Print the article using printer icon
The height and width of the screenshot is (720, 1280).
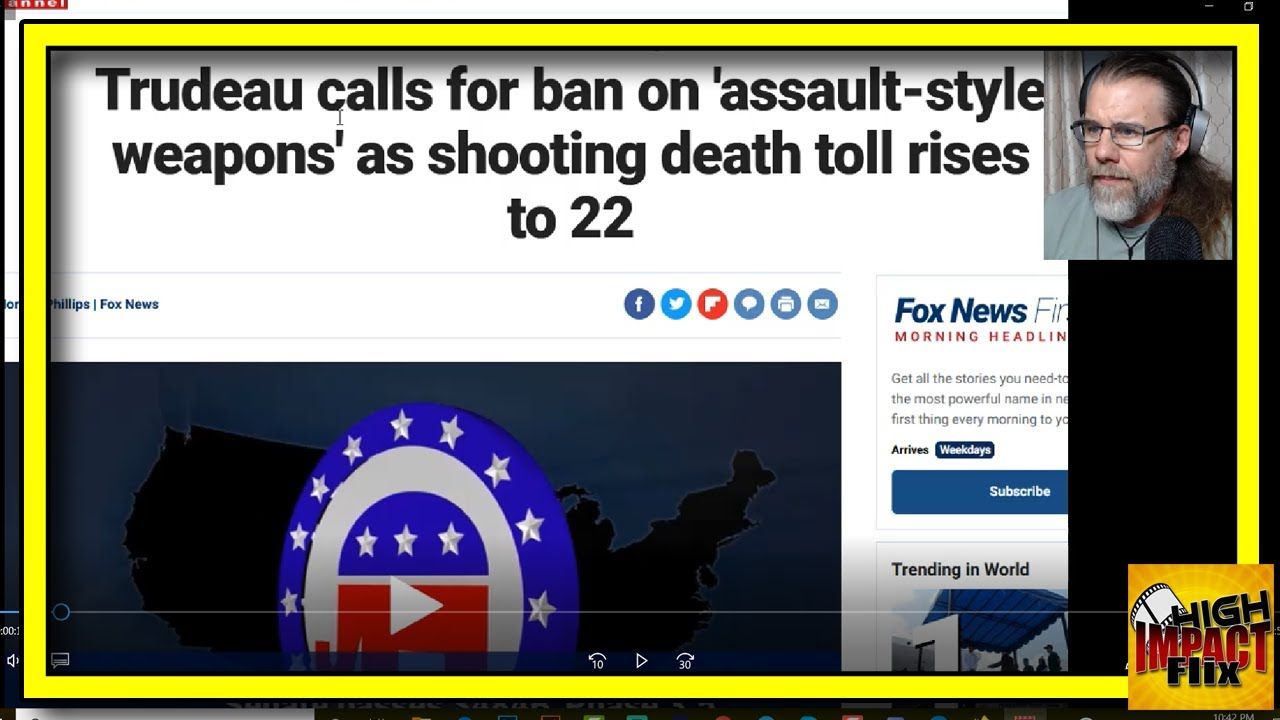[x=786, y=304]
